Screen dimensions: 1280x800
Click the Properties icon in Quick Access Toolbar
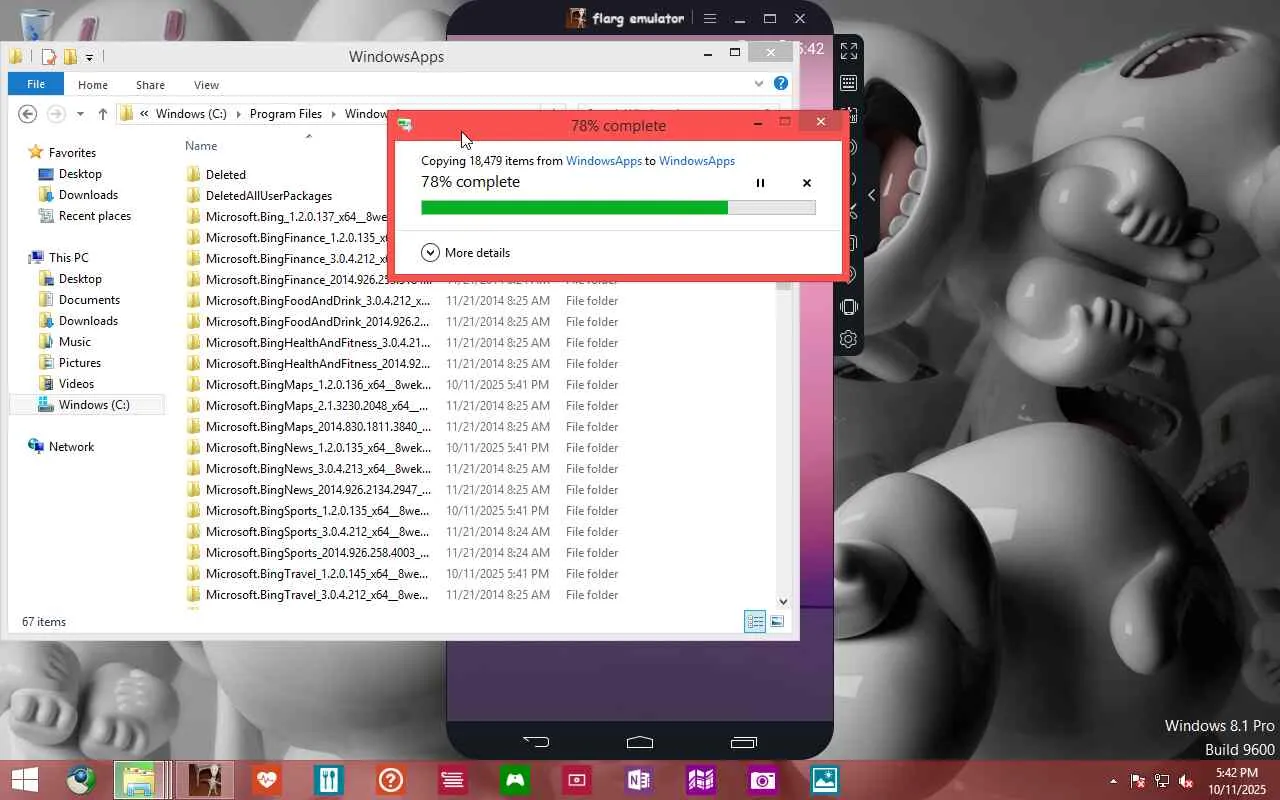[x=47, y=57]
